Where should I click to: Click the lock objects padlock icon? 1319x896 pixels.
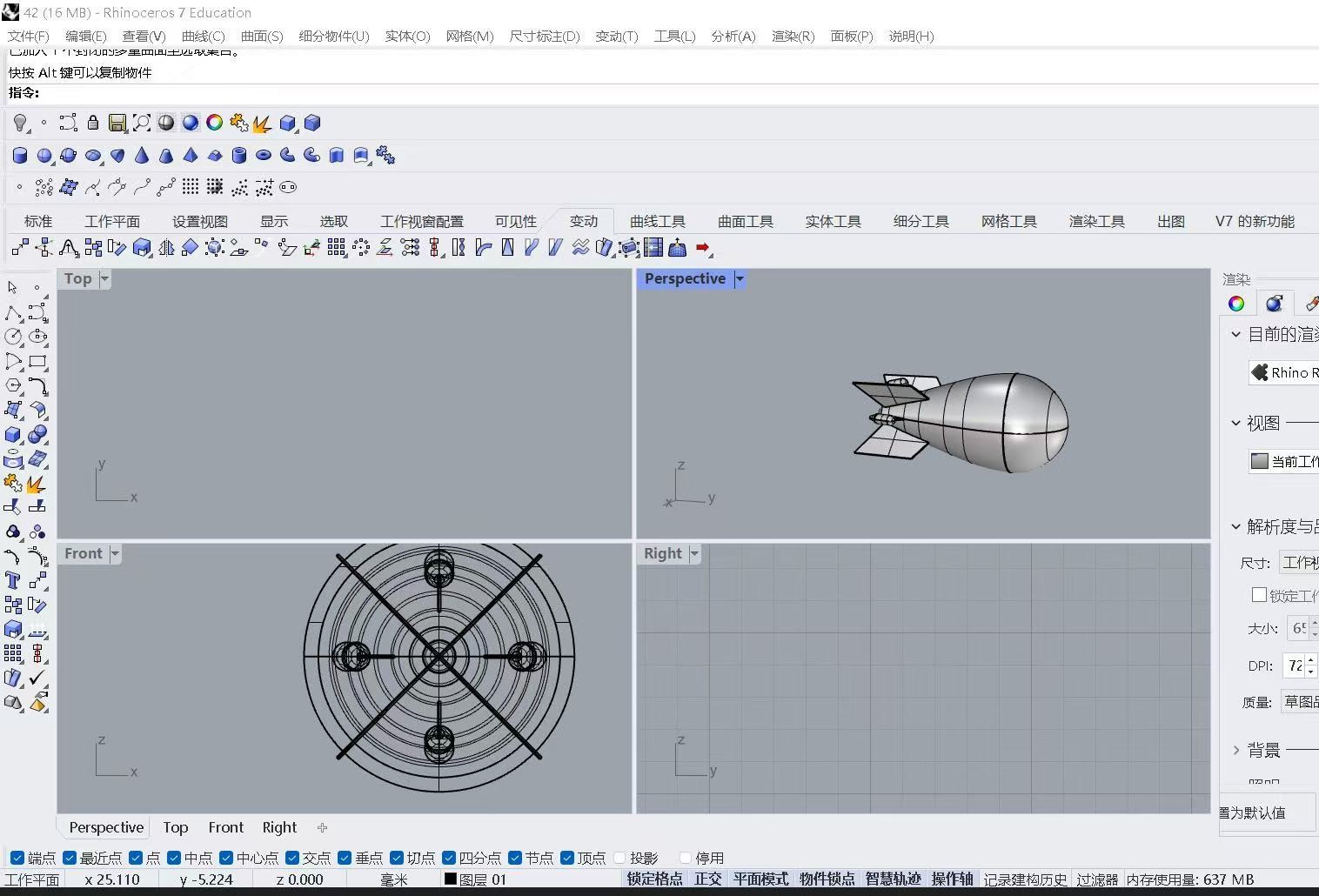pyautogui.click(x=93, y=123)
